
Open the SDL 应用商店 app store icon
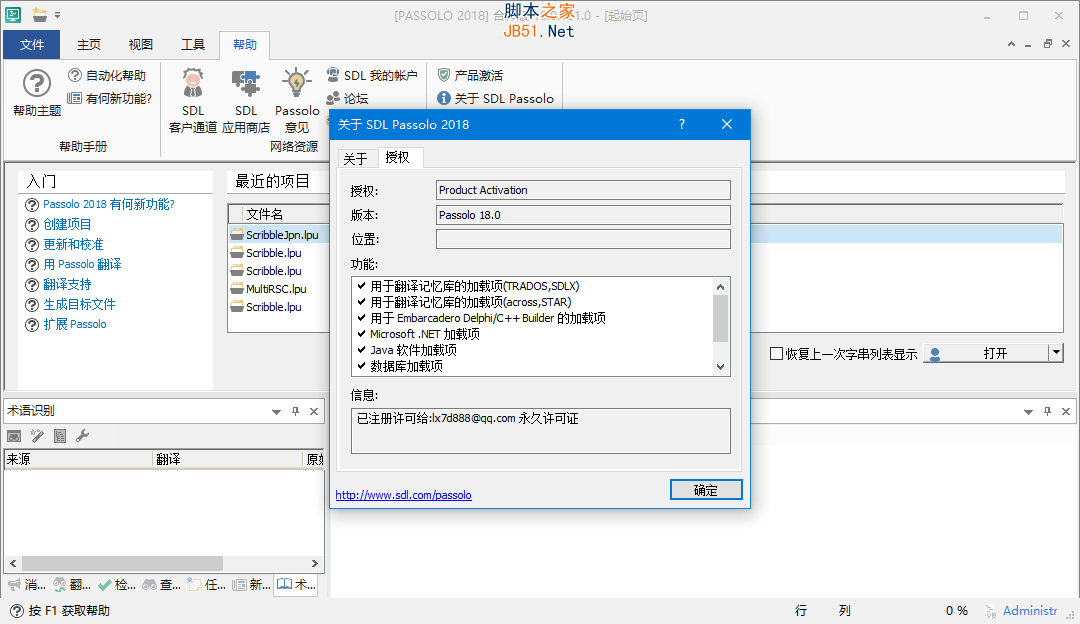point(245,84)
